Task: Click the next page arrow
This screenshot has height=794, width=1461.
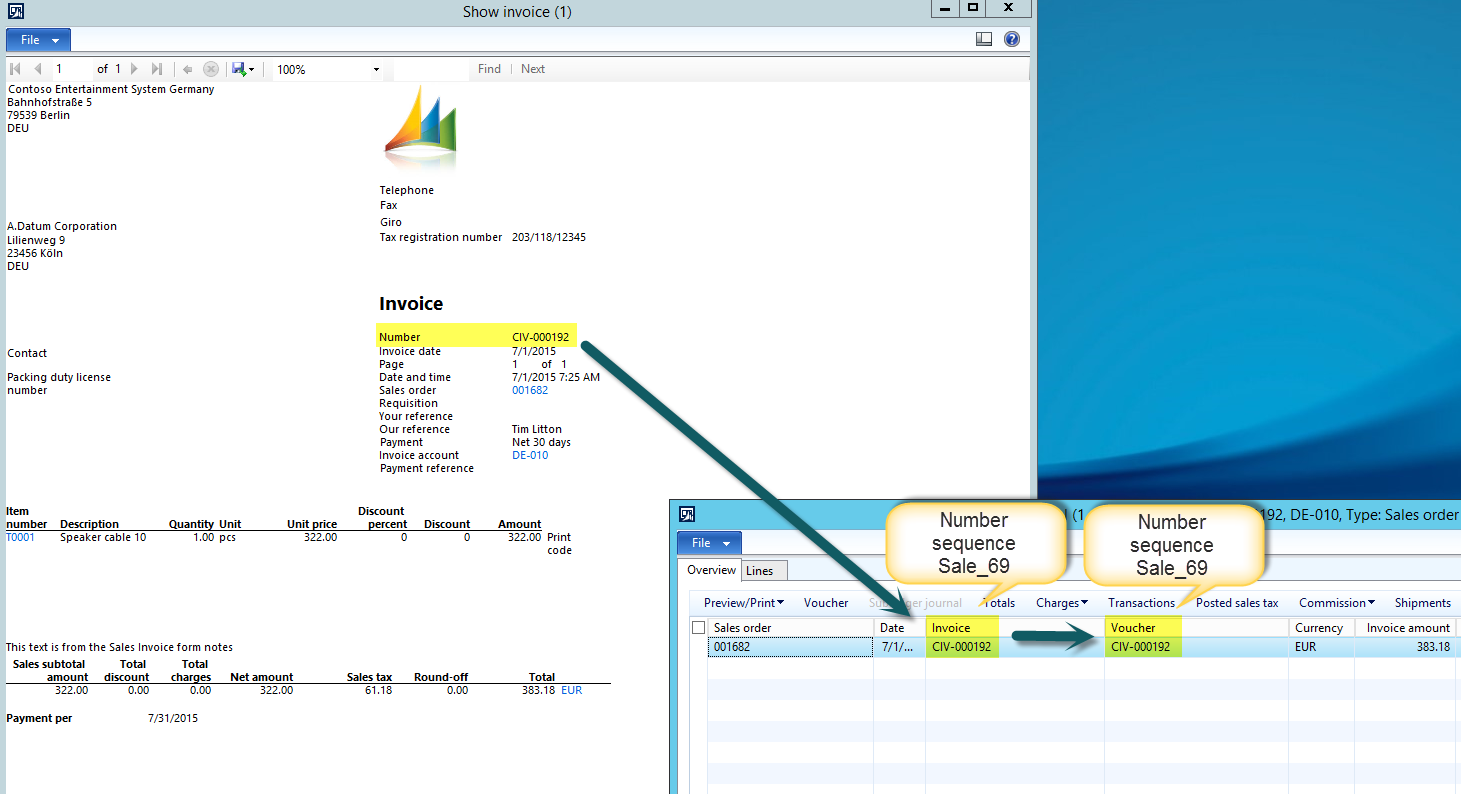Action: [x=134, y=69]
